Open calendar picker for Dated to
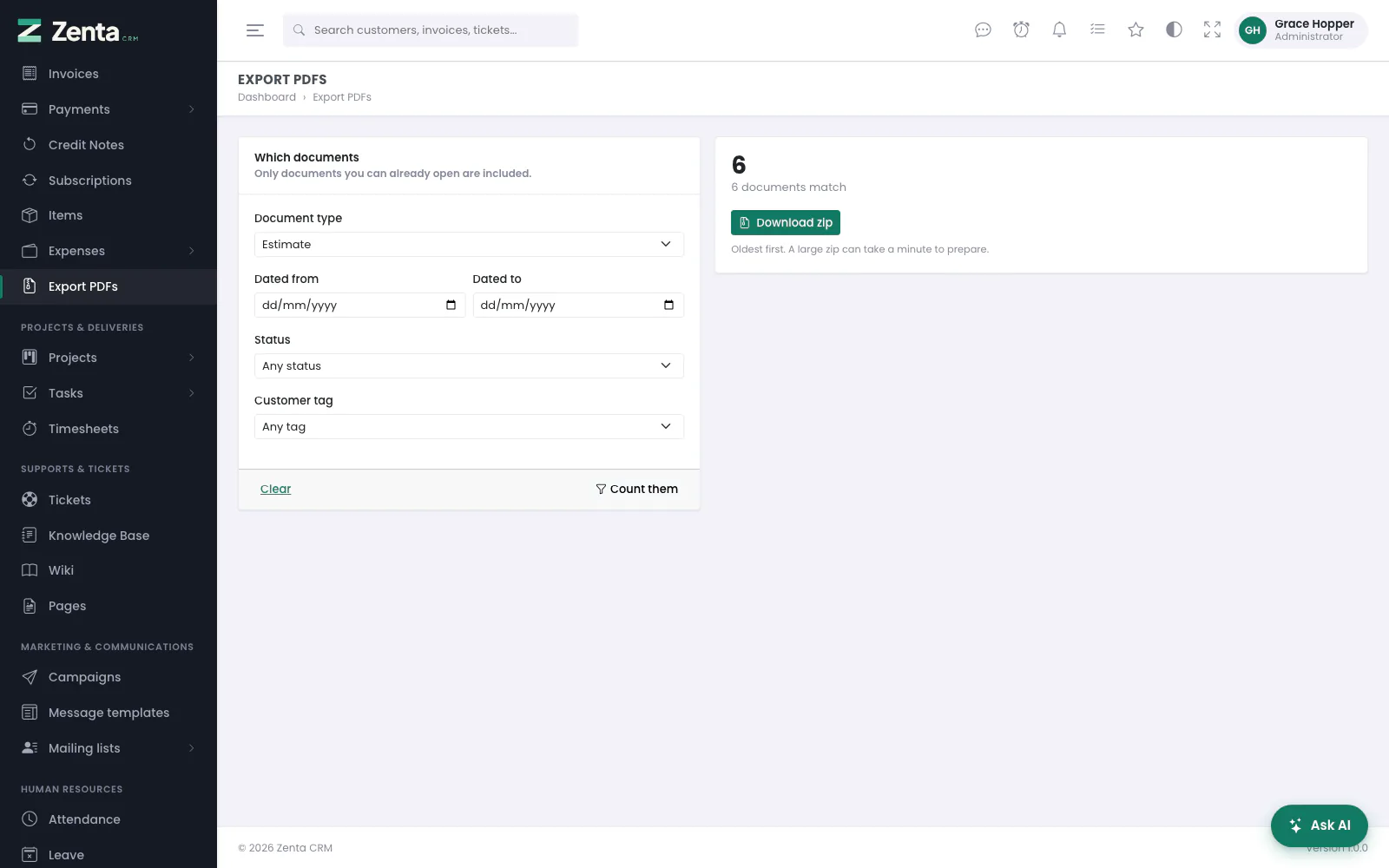Image resolution: width=1389 pixels, height=868 pixels. pyautogui.click(x=668, y=305)
